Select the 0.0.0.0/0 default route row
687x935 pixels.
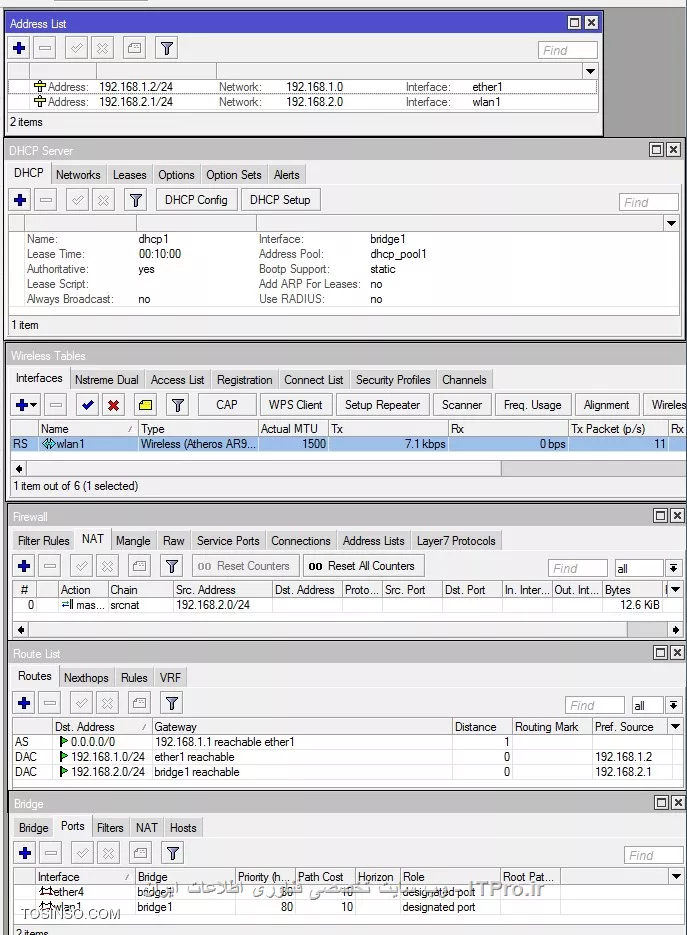[348, 742]
